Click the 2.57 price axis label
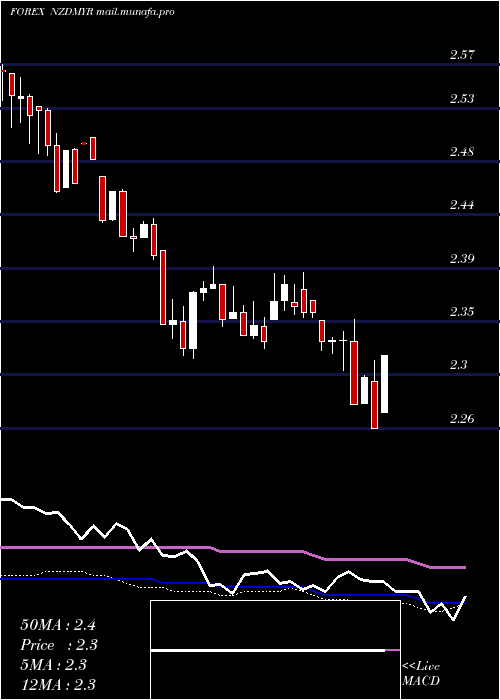The height and width of the screenshot is (700, 500). [x=462, y=55]
